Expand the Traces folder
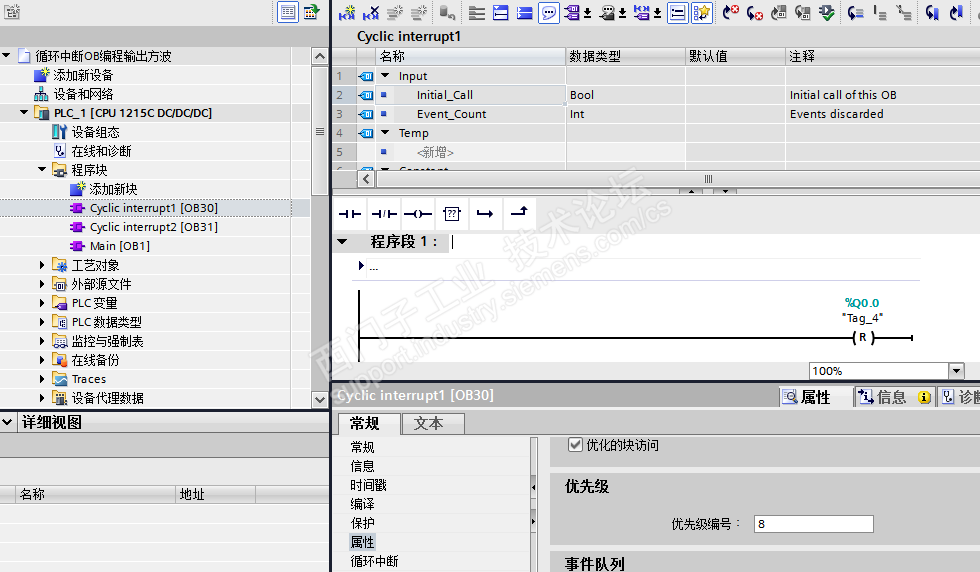Screen dimensions: 980x572 42,379
